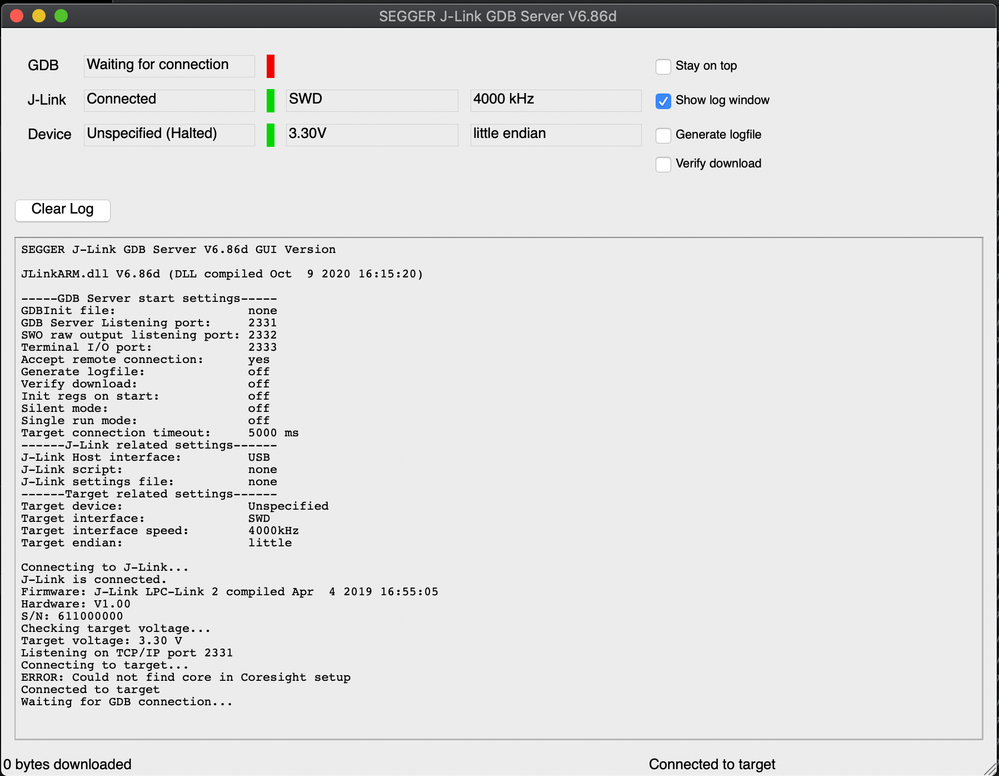Screen dimensions: 999x776
Task: Click 'Connecting to J-Link...' log line
Action: [104, 567]
